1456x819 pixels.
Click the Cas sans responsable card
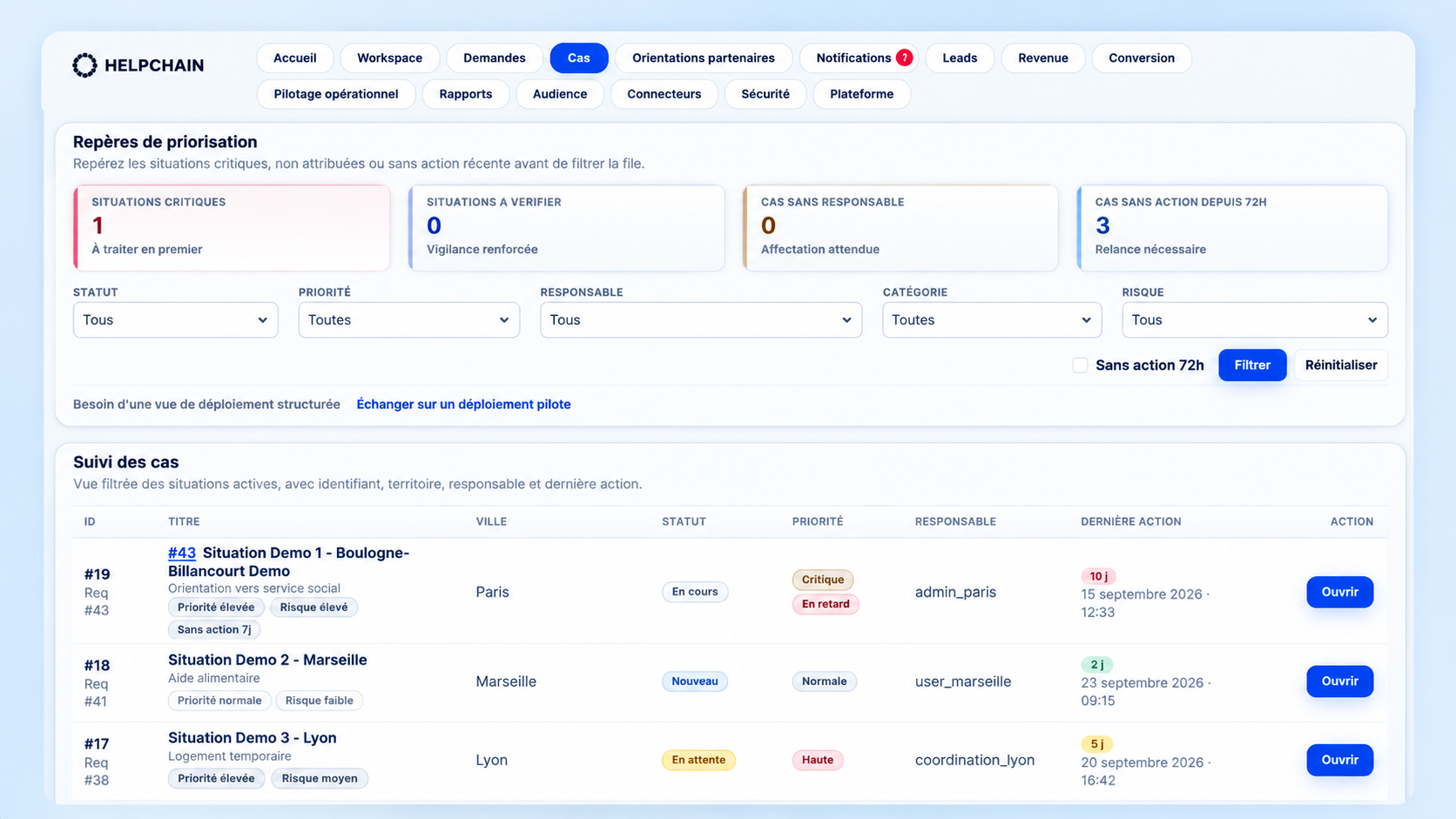(x=901, y=228)
